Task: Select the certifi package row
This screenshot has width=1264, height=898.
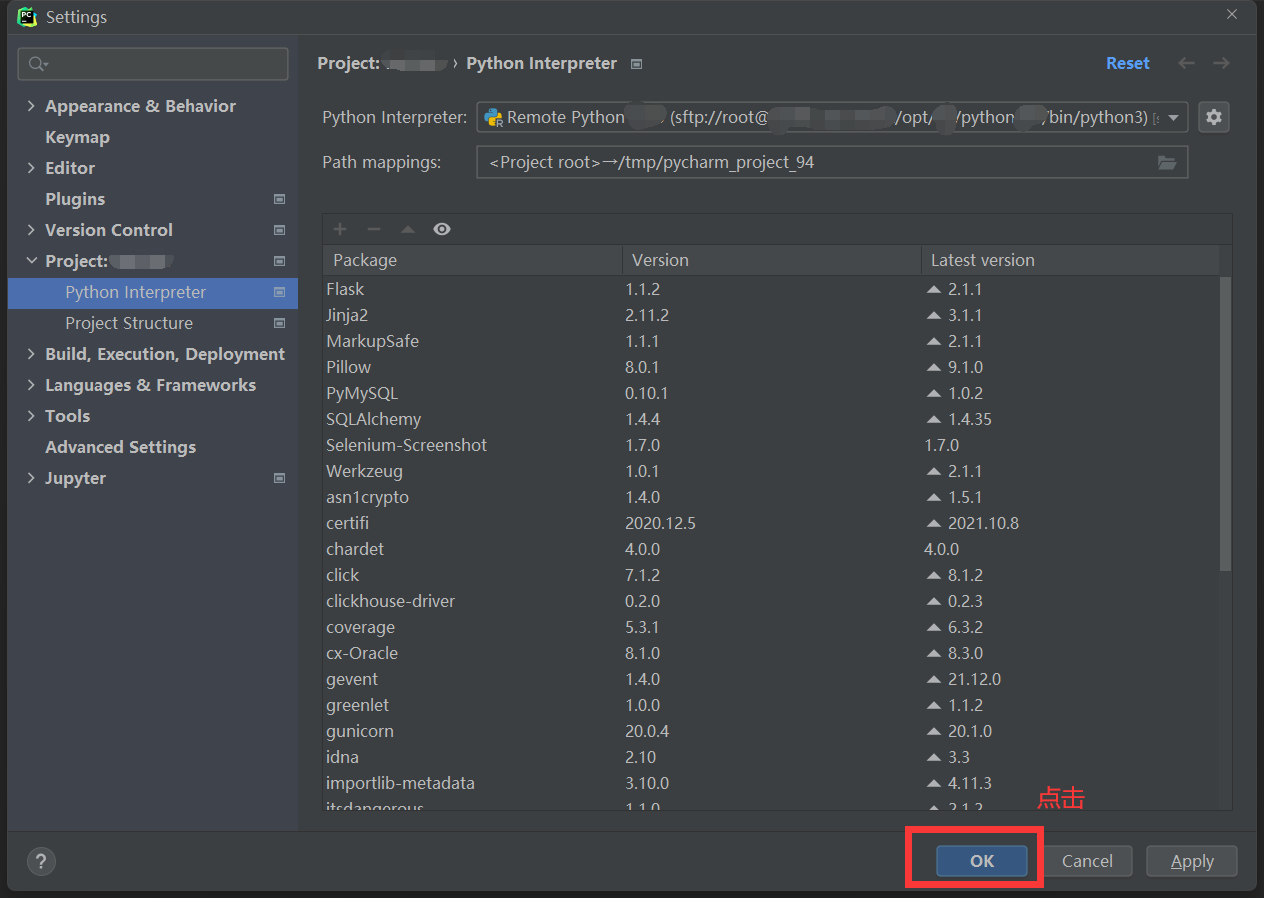Action: click(x=771, y=523)
